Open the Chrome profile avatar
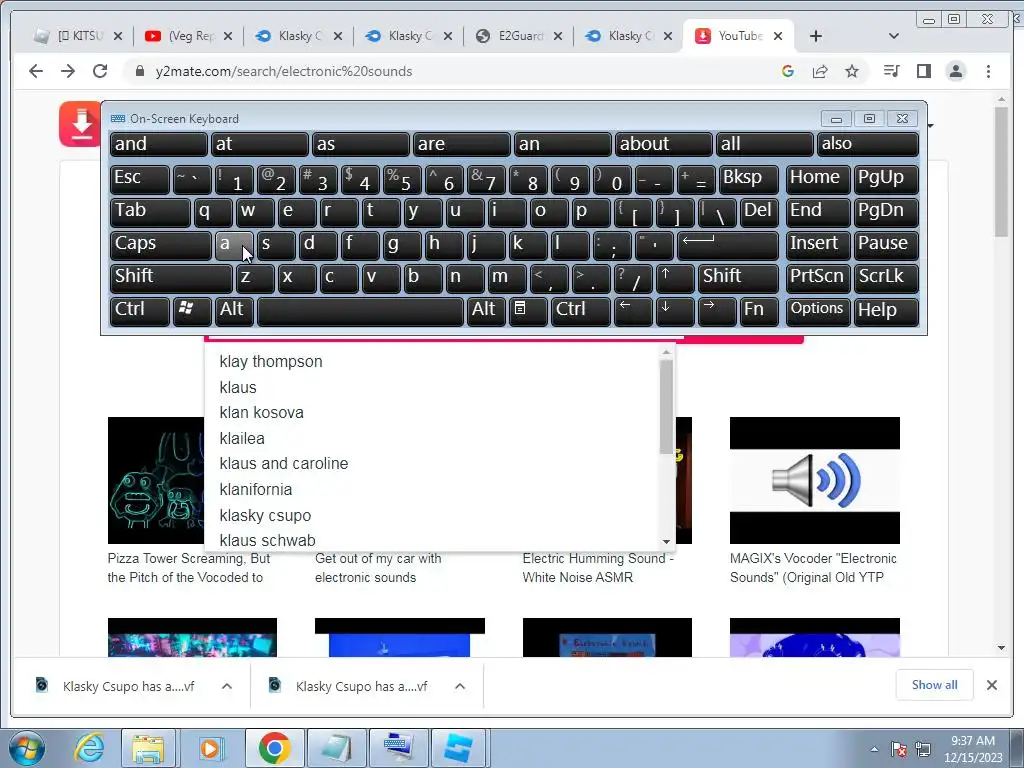Screen dimensions: 1024x768 (x=956, y=71)
